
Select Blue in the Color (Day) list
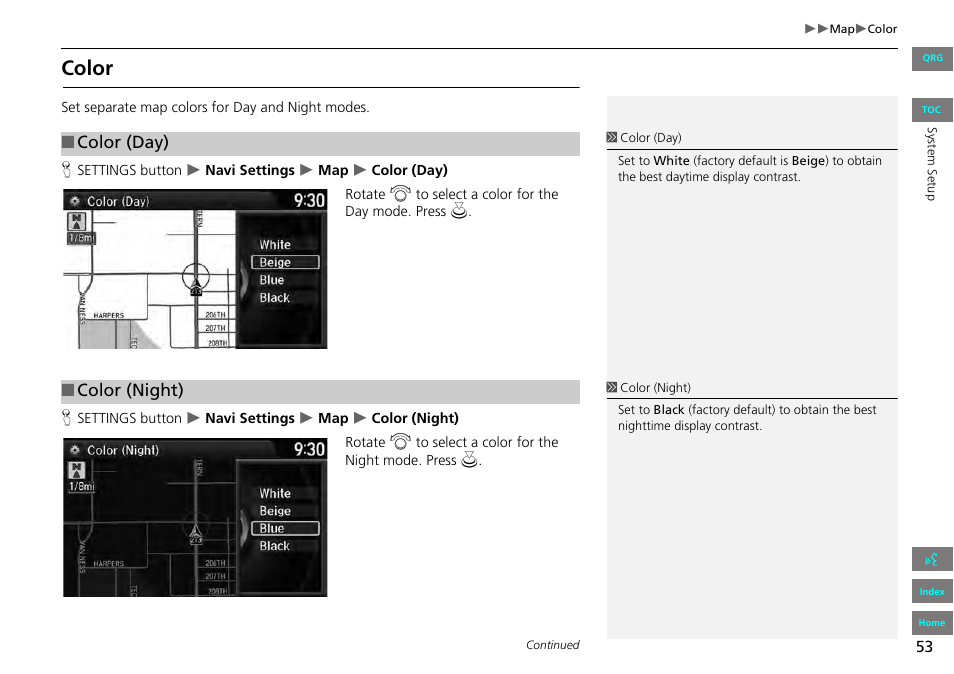pyautogui.click(x=272, y=280)
